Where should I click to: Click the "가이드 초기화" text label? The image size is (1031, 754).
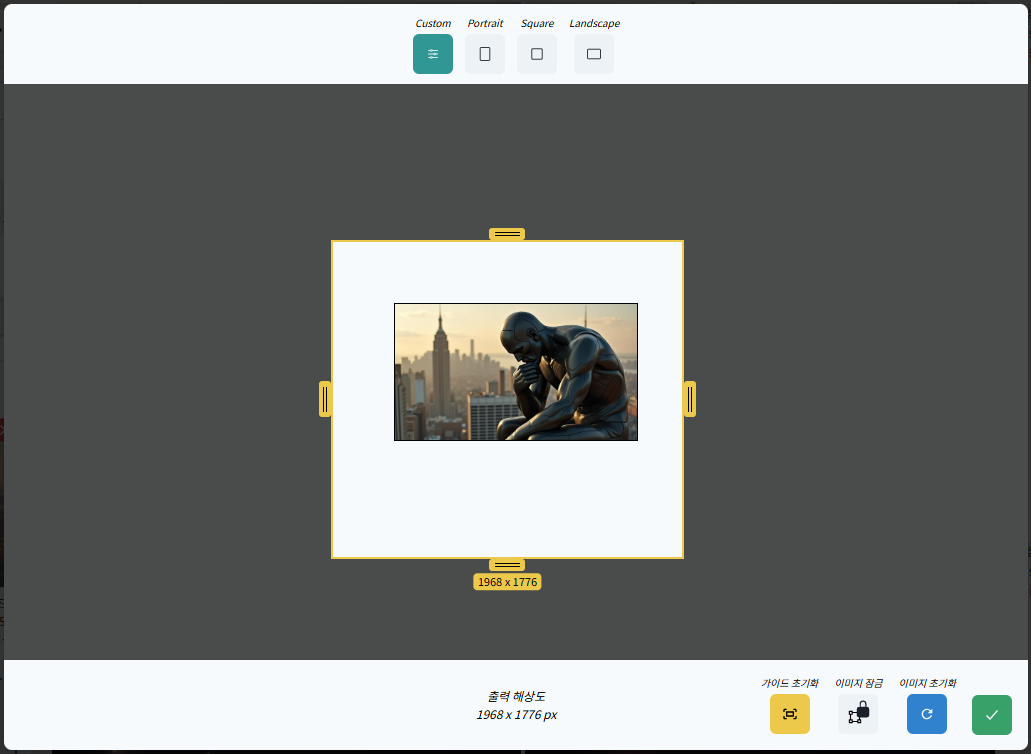789,683
